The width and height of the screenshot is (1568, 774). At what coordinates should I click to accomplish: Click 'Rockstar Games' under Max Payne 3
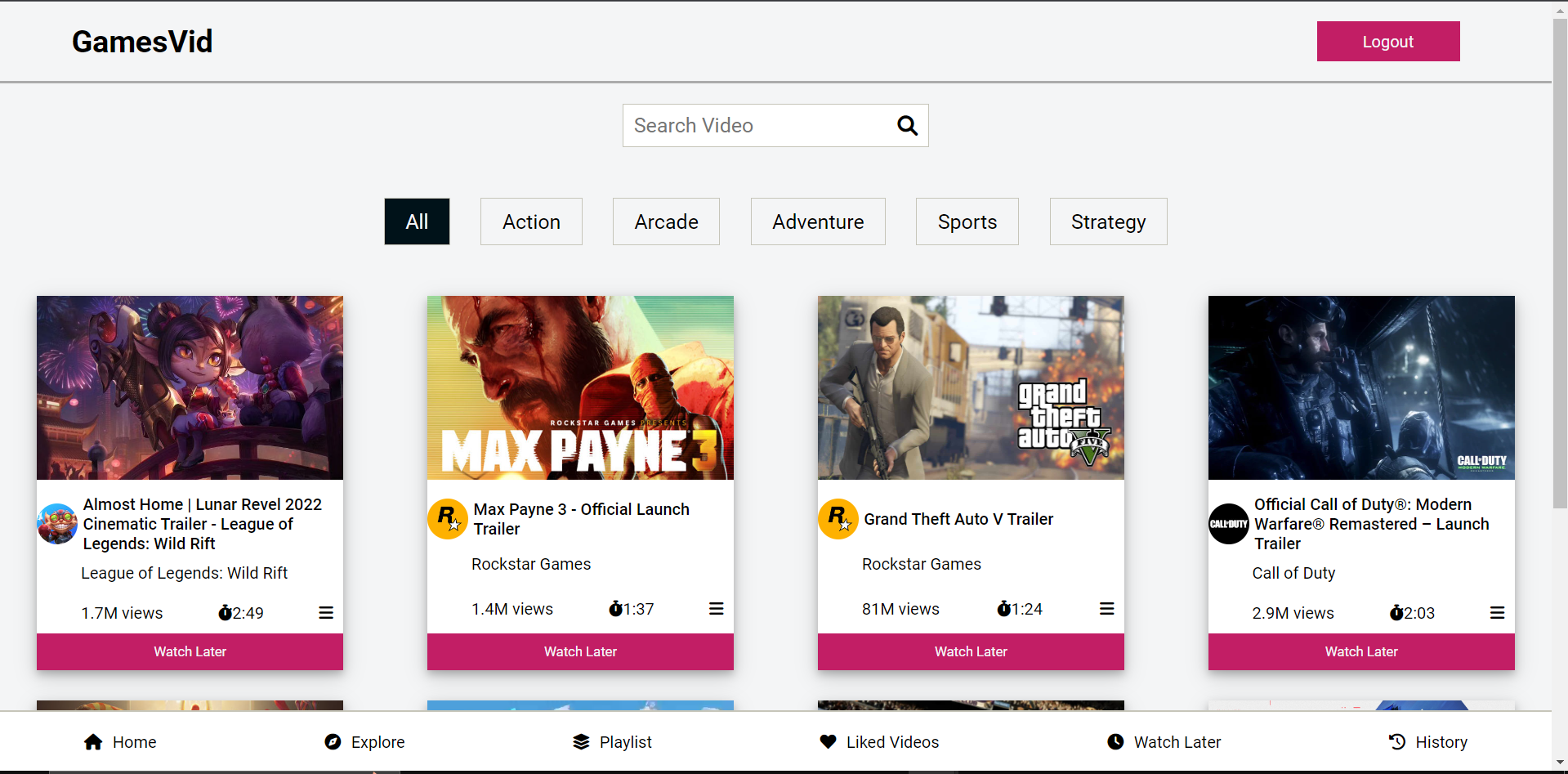coord(531,564)
